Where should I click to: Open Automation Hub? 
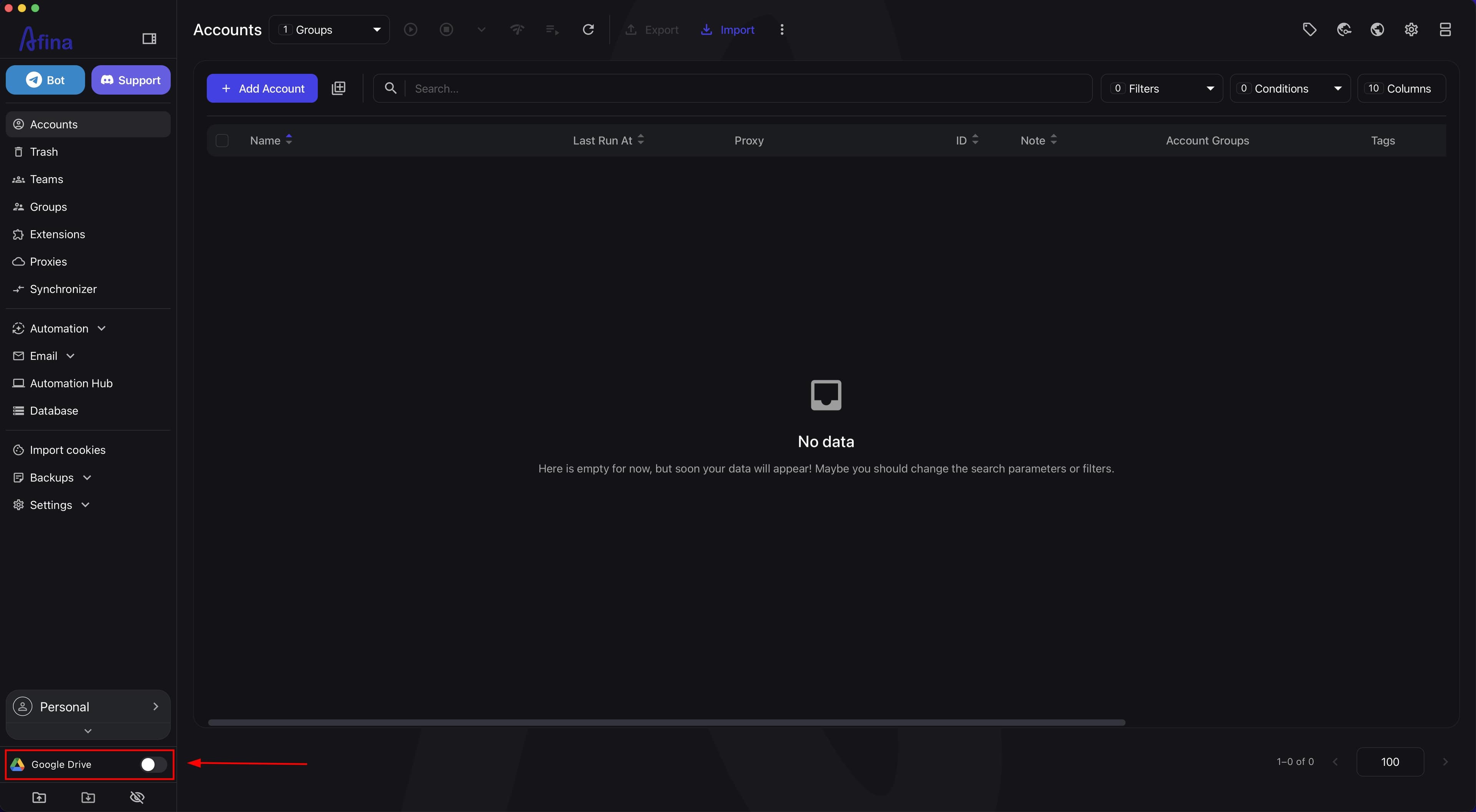point(88,384)
